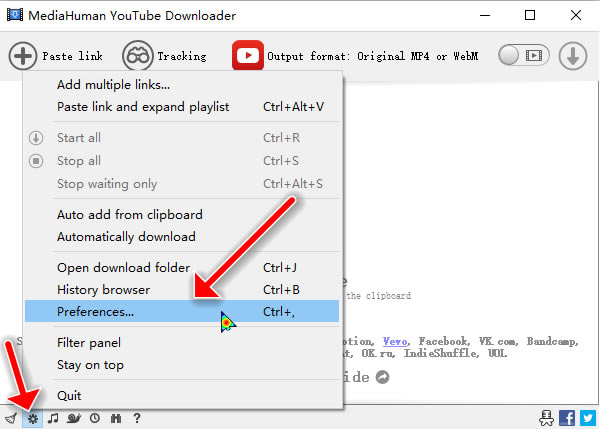600x429 pixels.
Task: Toggle Automatically download option
Action: 182,237
